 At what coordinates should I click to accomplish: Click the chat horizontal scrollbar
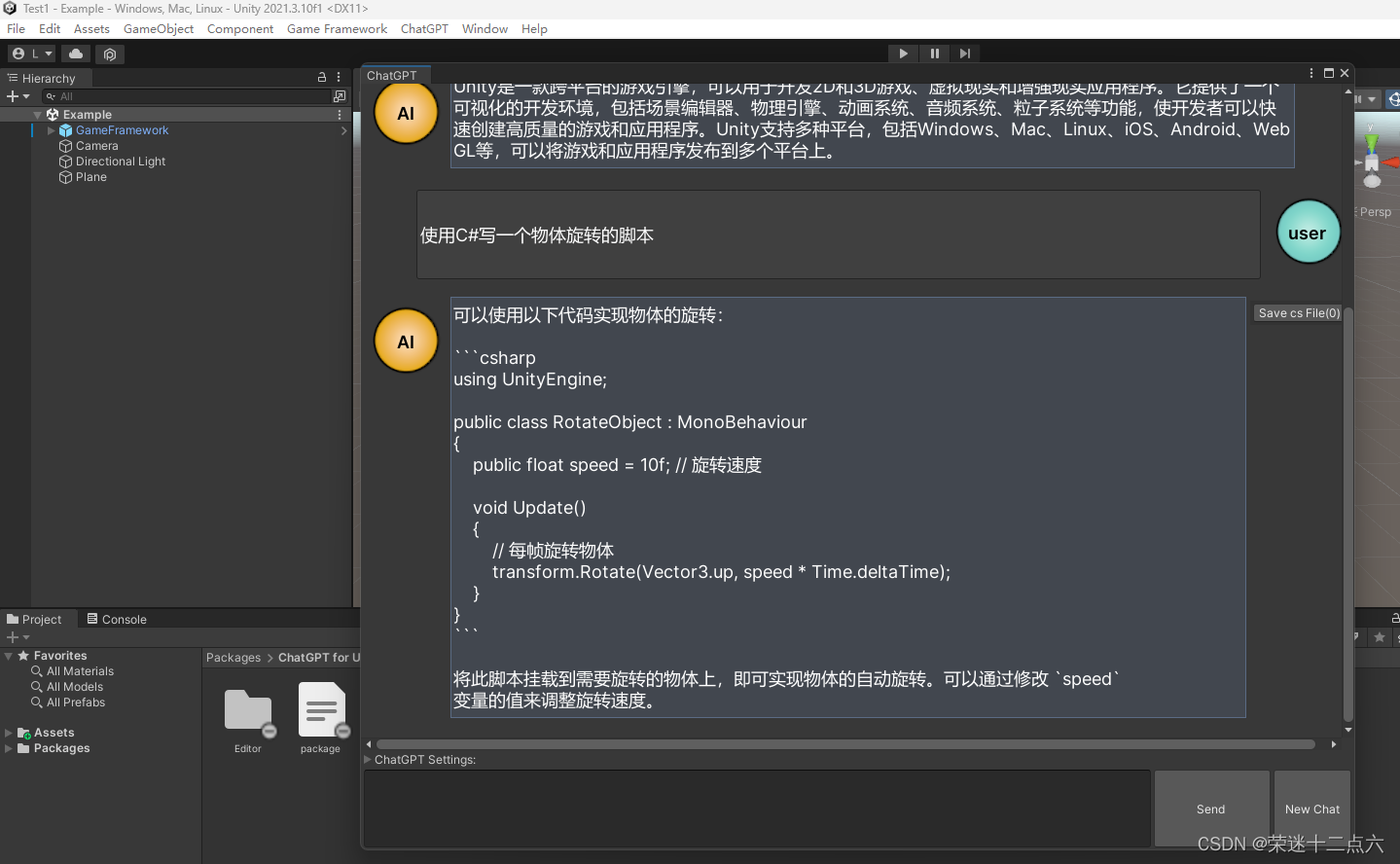tap(845, 744)
